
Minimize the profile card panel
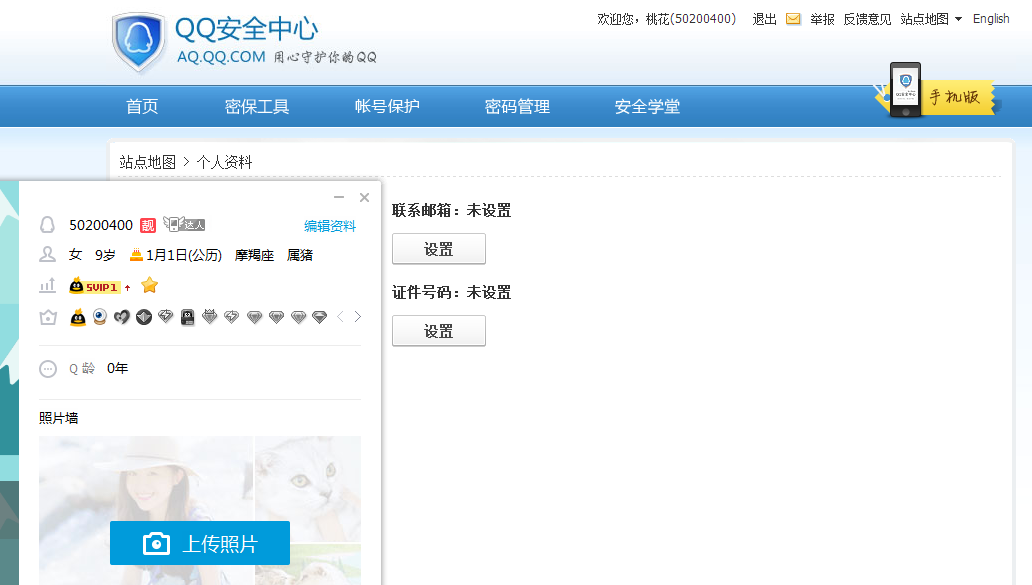point(339,197)
